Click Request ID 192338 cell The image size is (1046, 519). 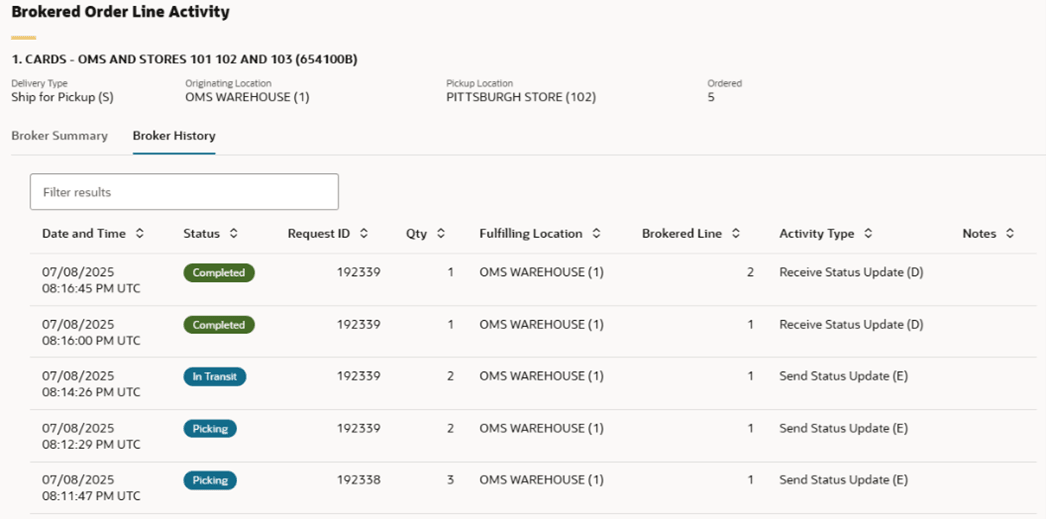359,480
